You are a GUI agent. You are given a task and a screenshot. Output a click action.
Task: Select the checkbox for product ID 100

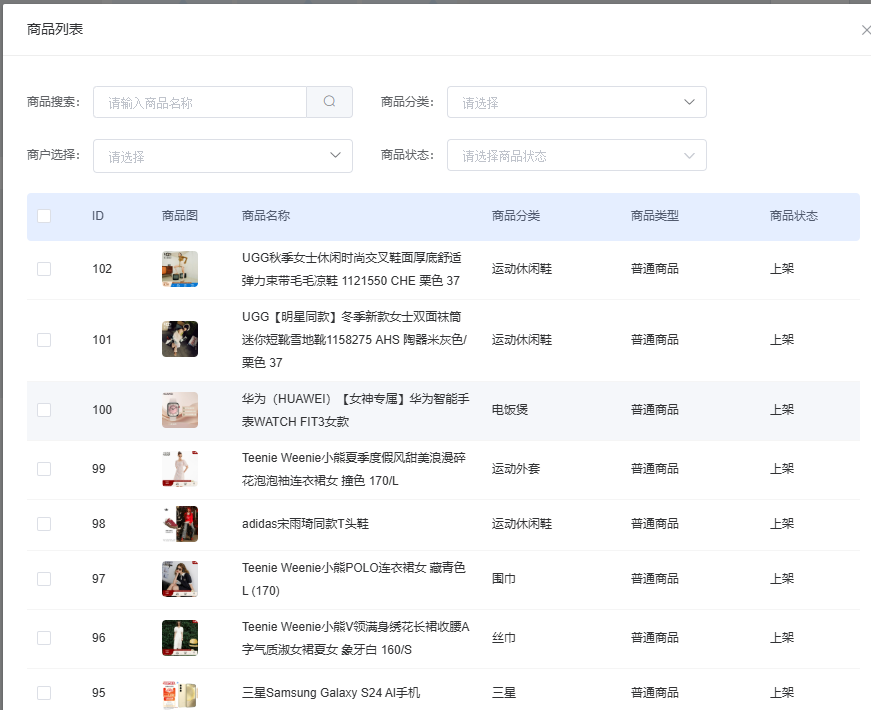coord(44,410)
